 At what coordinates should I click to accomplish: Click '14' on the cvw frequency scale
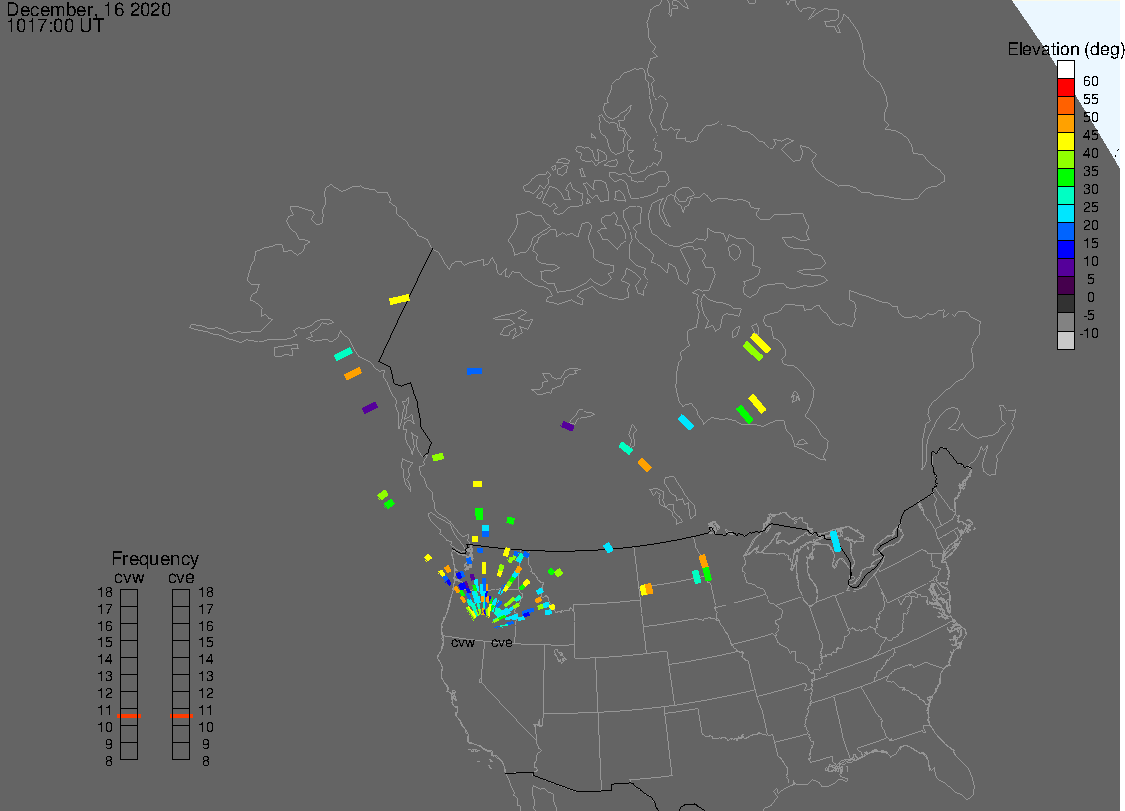click(x=105, y=659)
